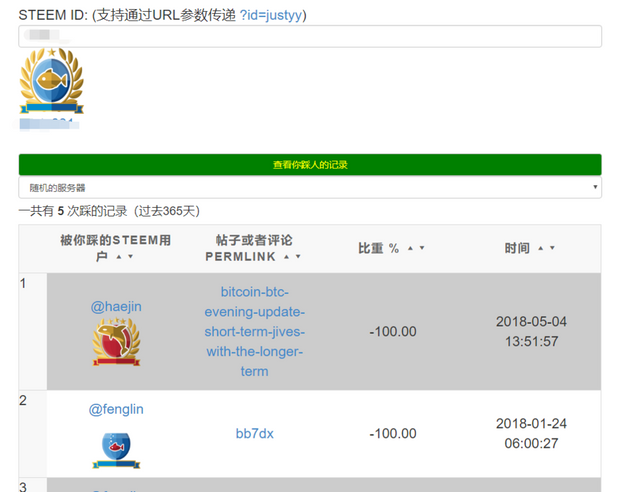
Task: Sort 时间 column descending arrow
Action: point(552,248)
